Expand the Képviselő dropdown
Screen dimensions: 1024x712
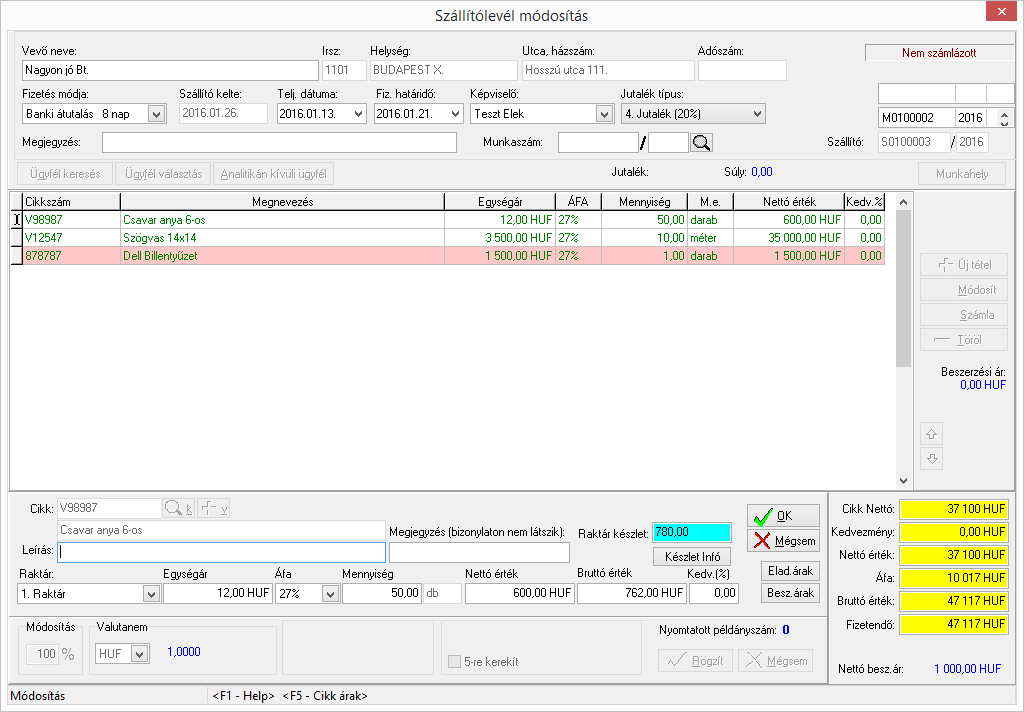[x=604, y=114]
